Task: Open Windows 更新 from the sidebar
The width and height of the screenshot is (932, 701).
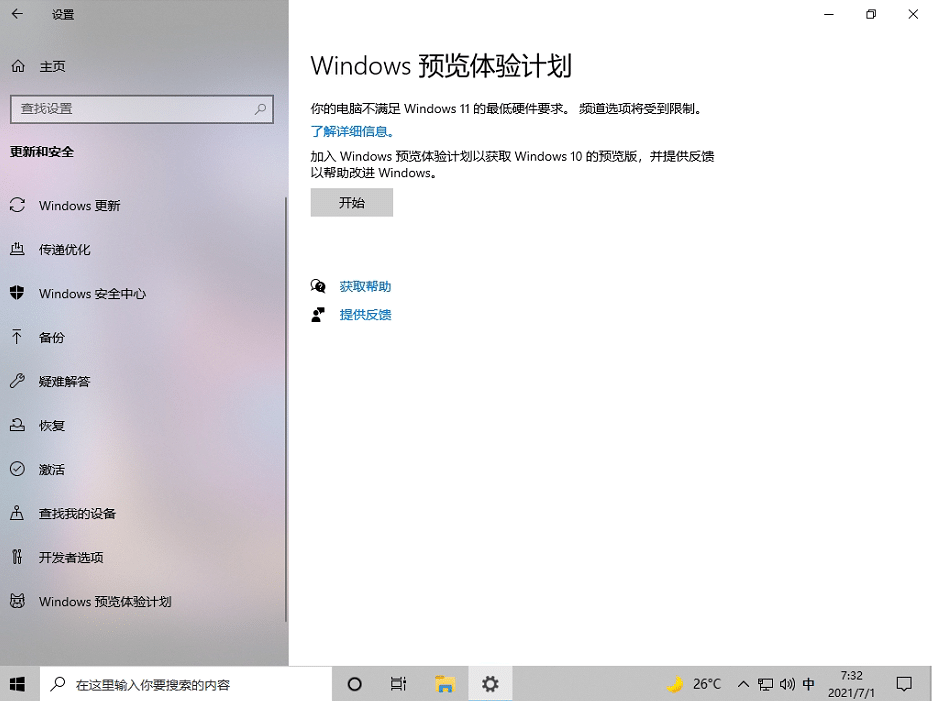Action: 77,205
